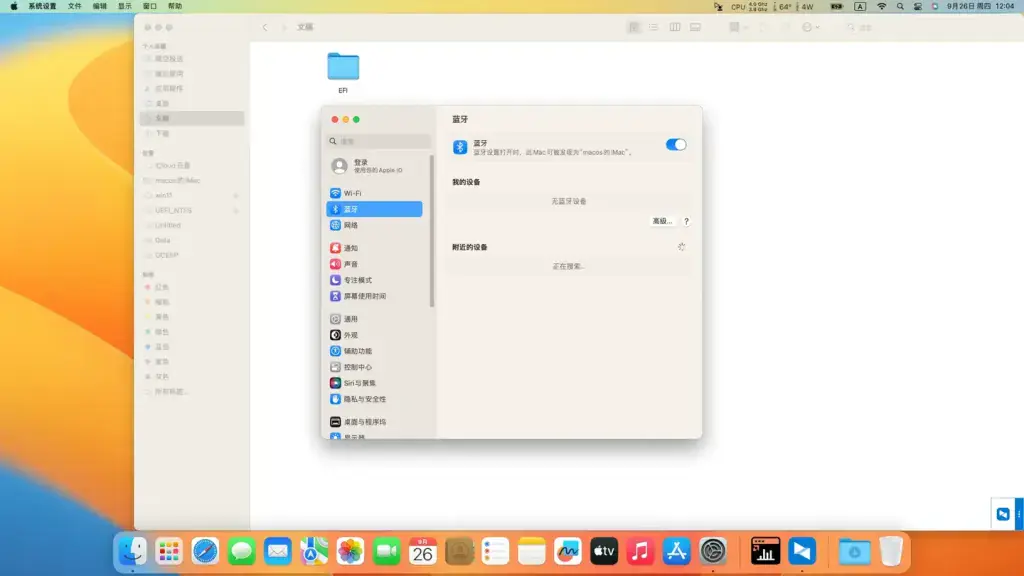Open Wi-Fi status in menu bar
Image resolution: width=1024 pixels, height=576 pixels.
coord(881,6)
